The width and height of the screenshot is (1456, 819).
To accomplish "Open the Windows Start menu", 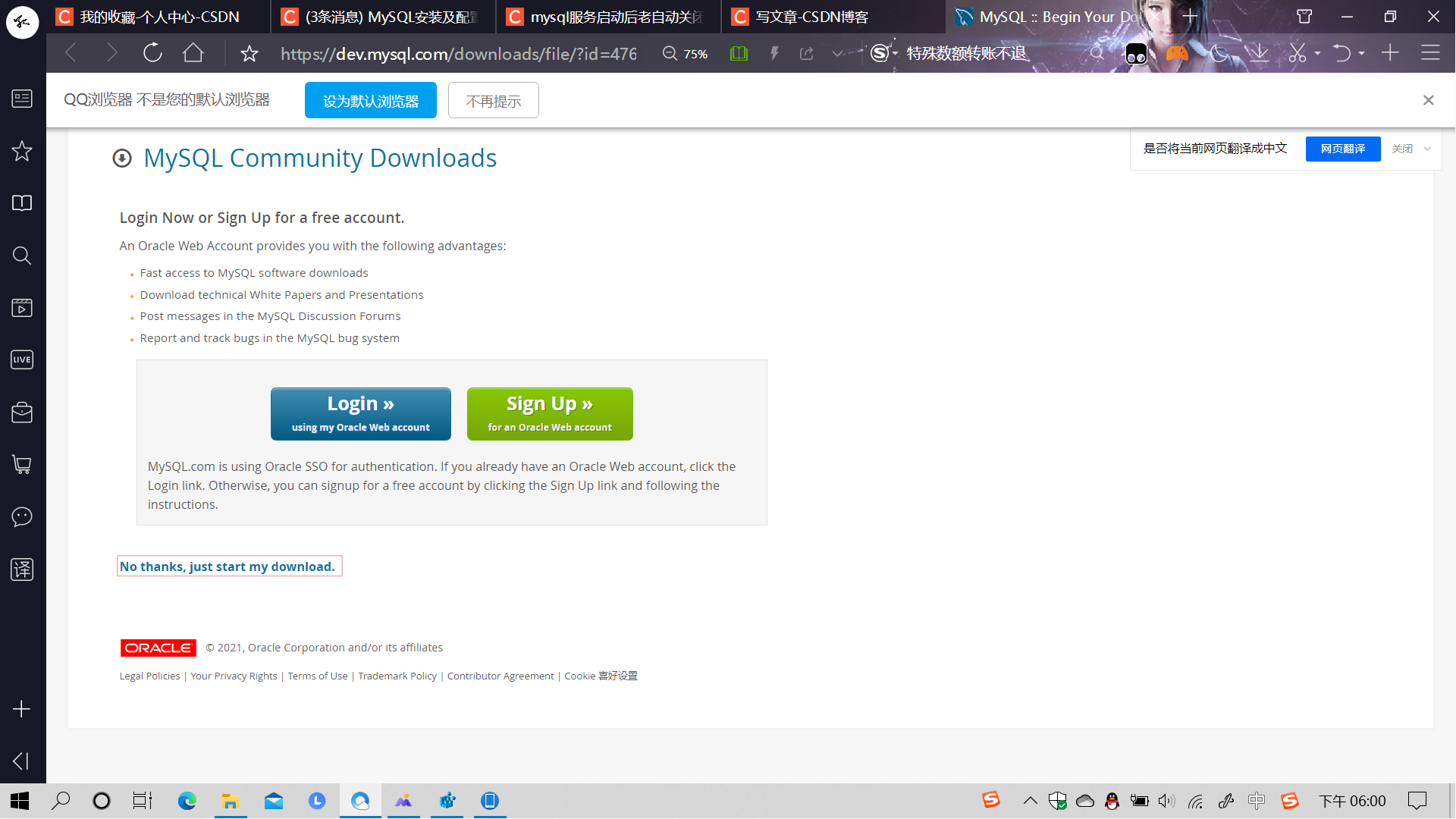I will click(x=20, y=801).
